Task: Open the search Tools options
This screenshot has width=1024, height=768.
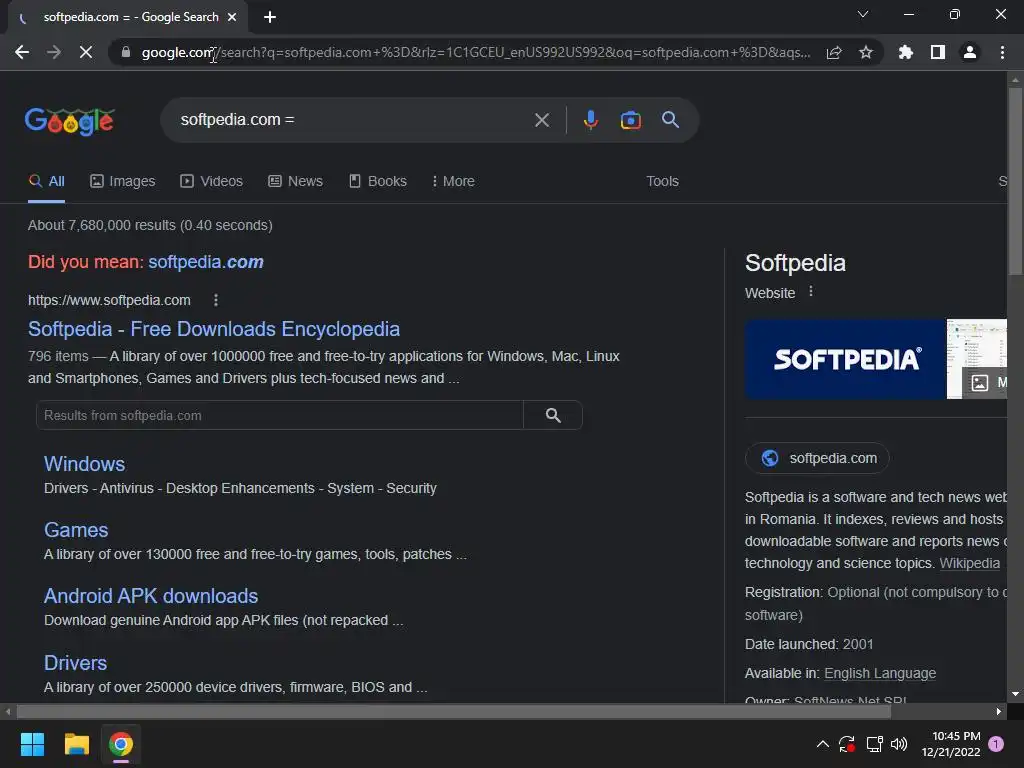Action: 662,182
